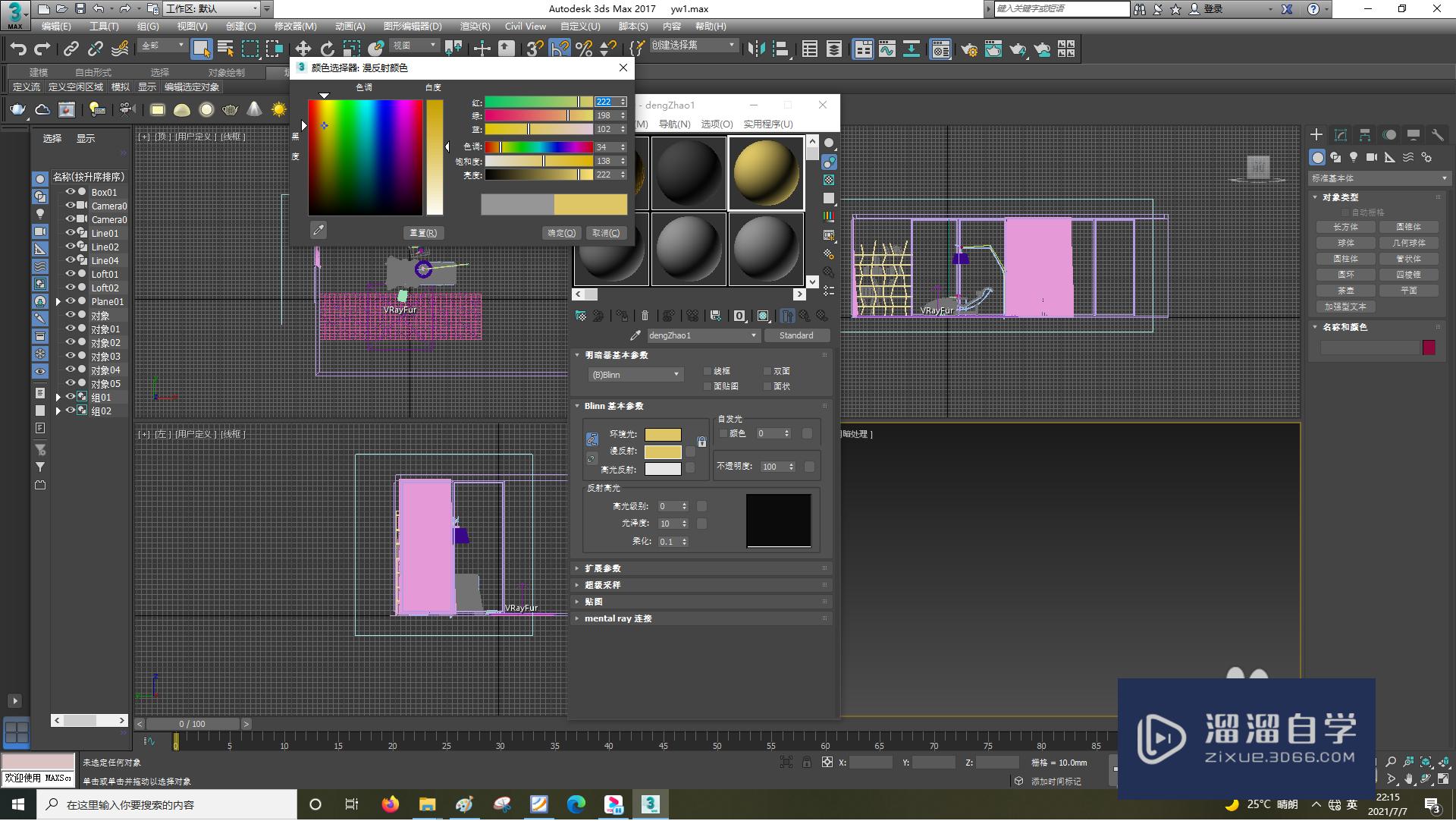Click 重置(R) button in color selector
1456x821 pixels.
[x=423, y=234]
